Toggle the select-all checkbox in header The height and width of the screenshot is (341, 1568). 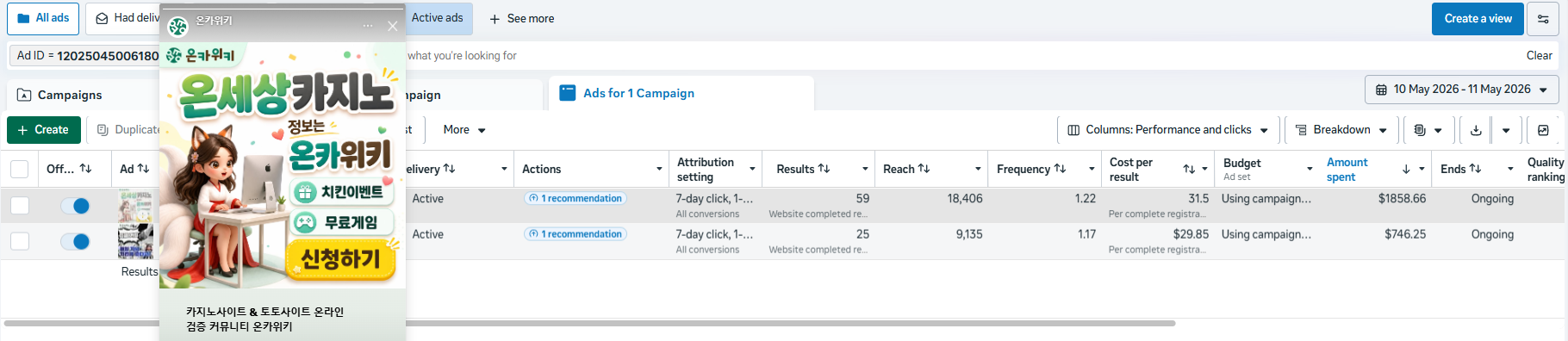(x=20, y=169)
